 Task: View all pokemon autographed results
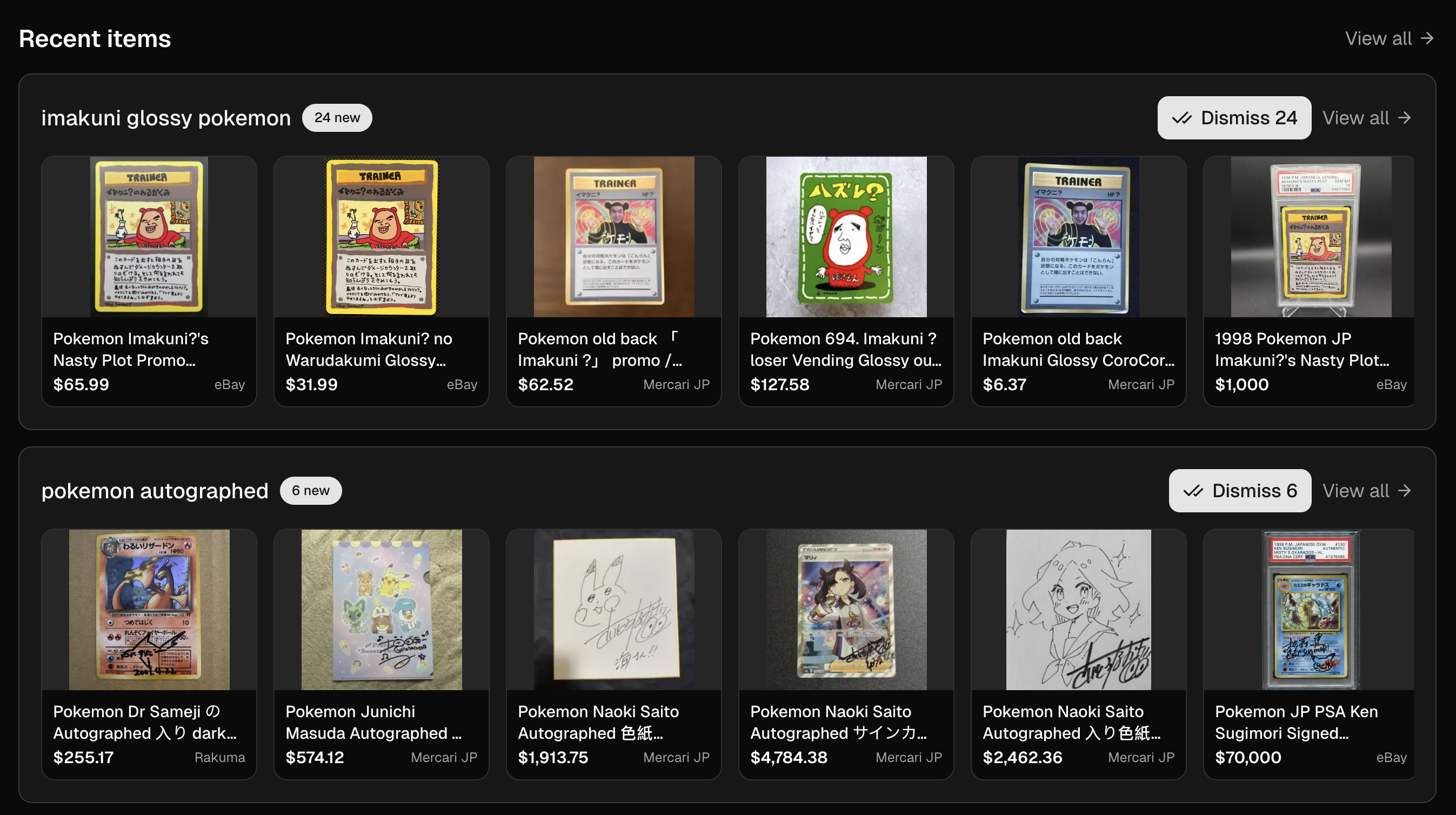coord(1367,491)
